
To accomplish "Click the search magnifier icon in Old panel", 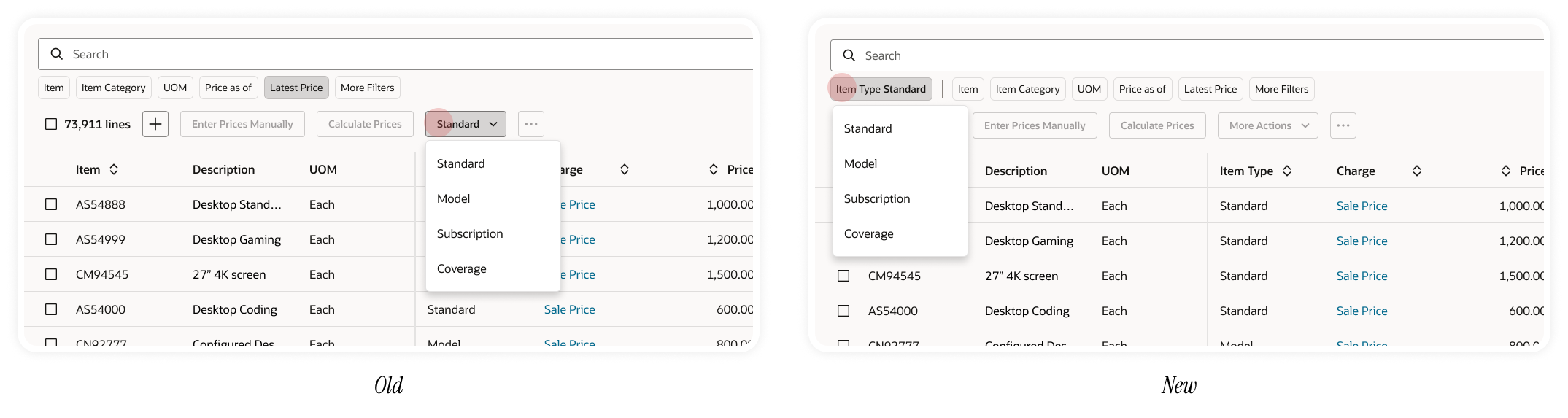I will click(x=56, y=54).
